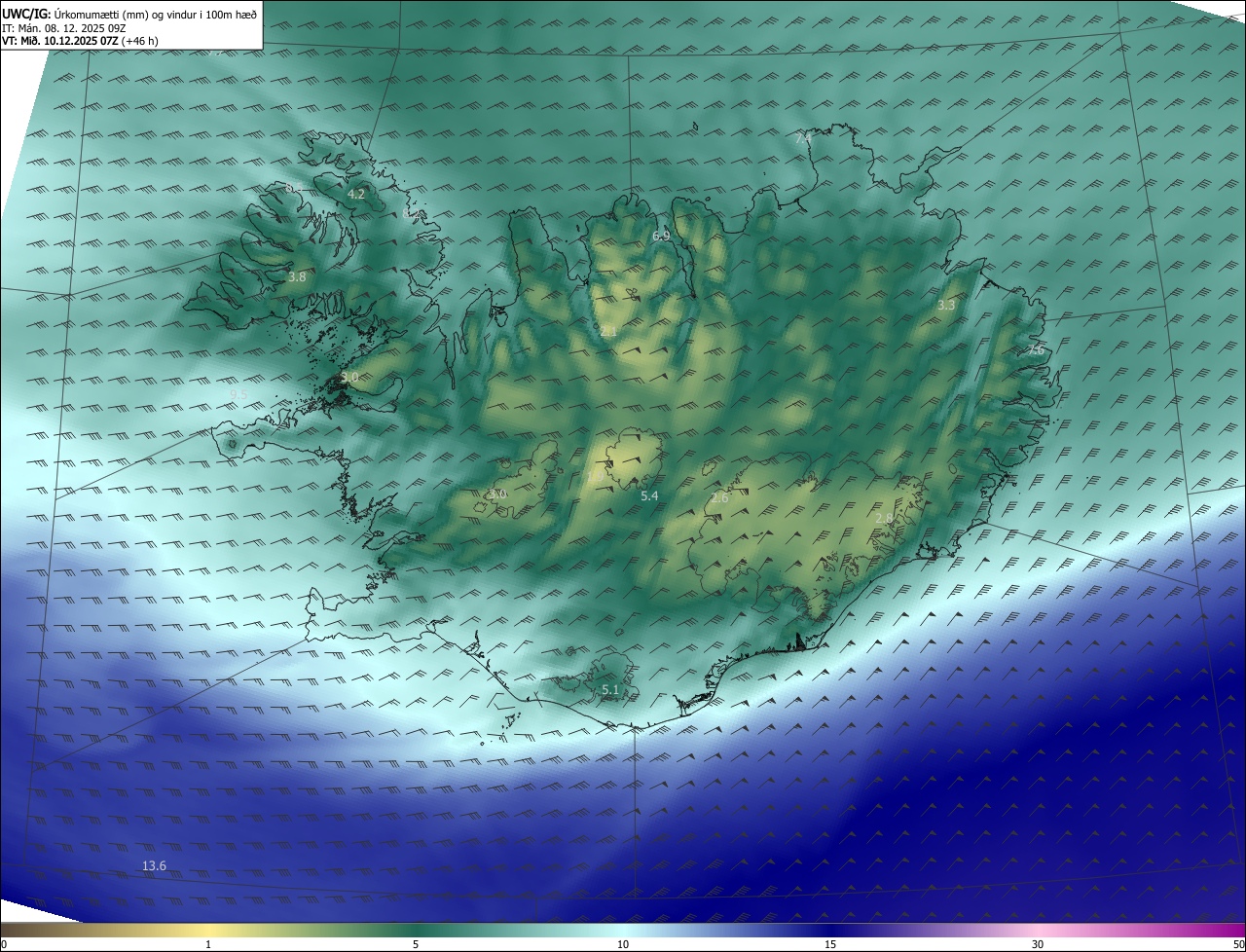Click the 5.4 value label
The image size is (1246, 952).
click(x=649, y=496)
